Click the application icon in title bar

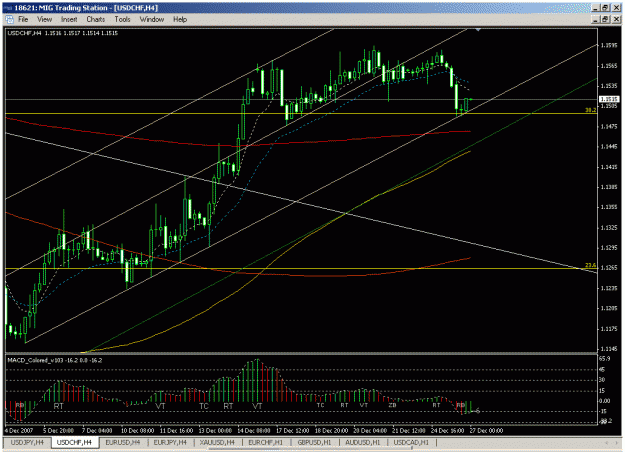coord(8,8)
